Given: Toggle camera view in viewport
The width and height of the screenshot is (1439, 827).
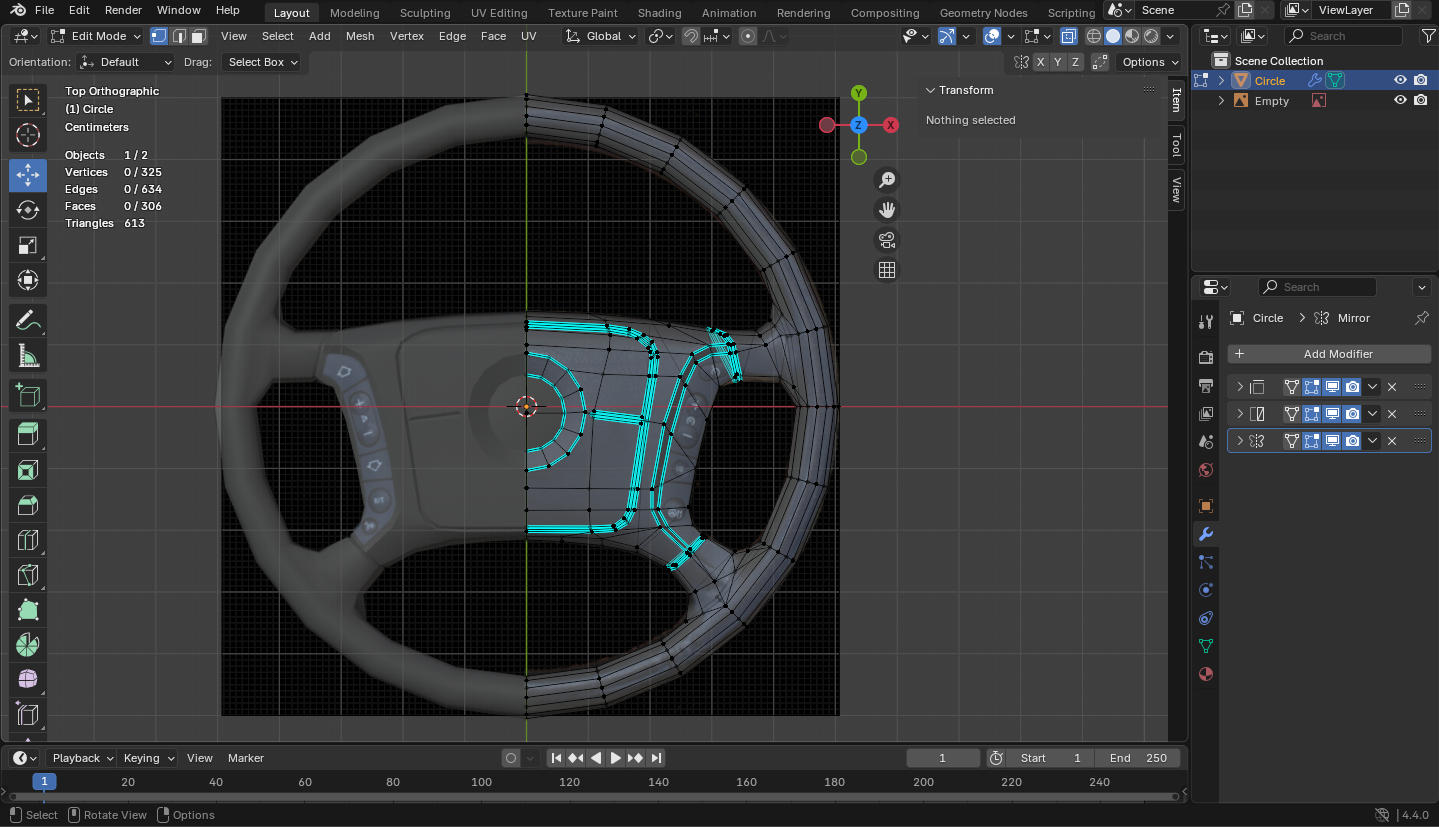Looking at the screenshot, I should click(x=886, y=240).
